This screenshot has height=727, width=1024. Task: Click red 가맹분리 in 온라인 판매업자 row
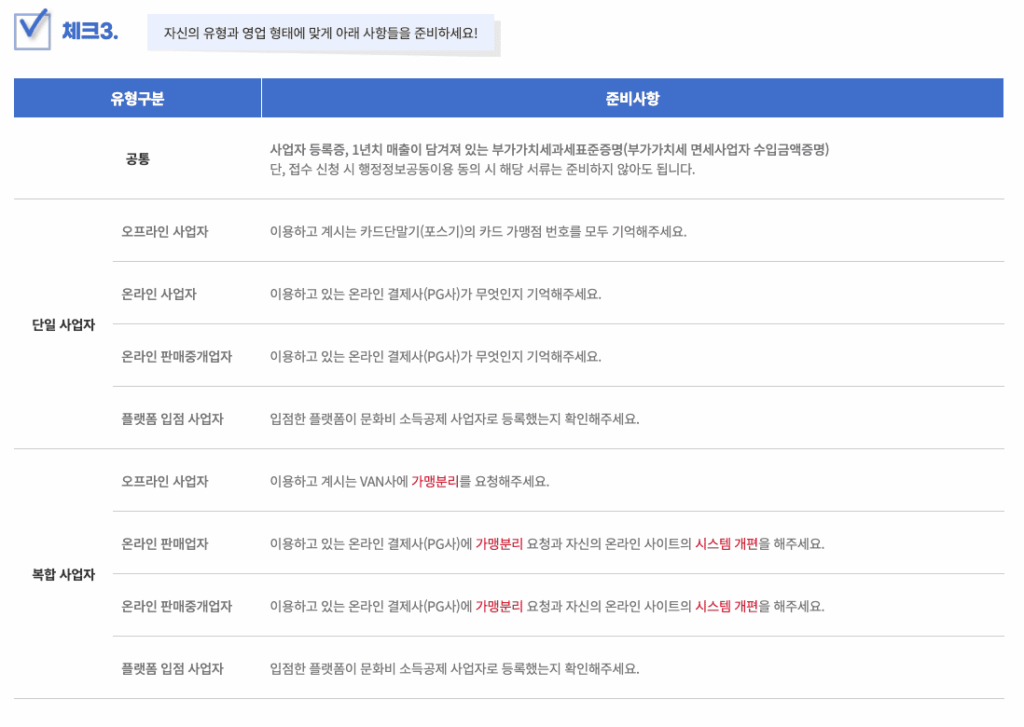tap(499, 543)
